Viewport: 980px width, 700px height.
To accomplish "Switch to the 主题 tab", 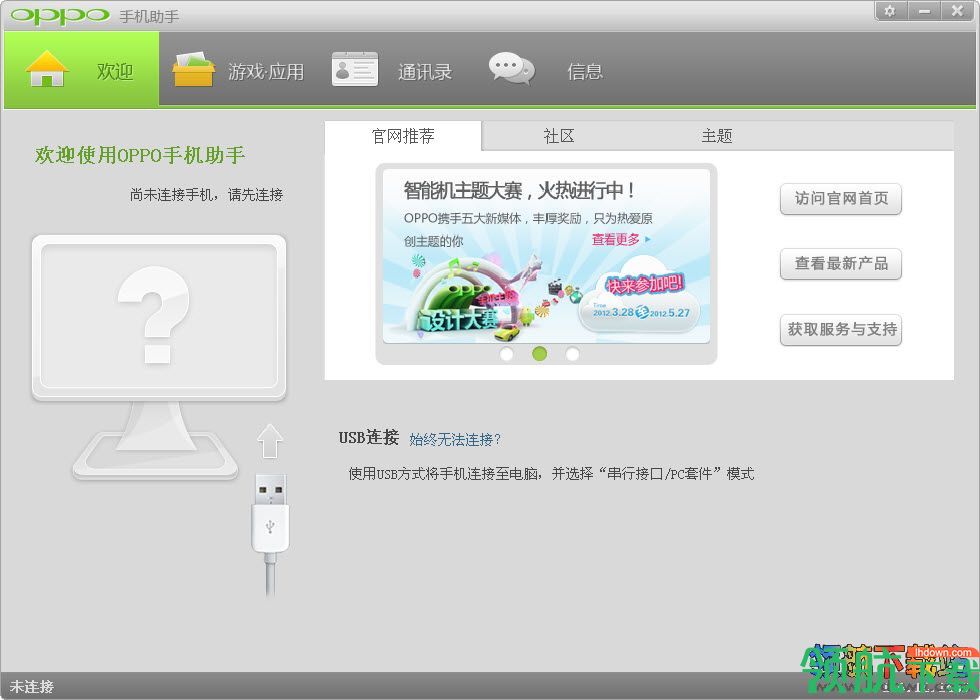I will coord(717,136).
